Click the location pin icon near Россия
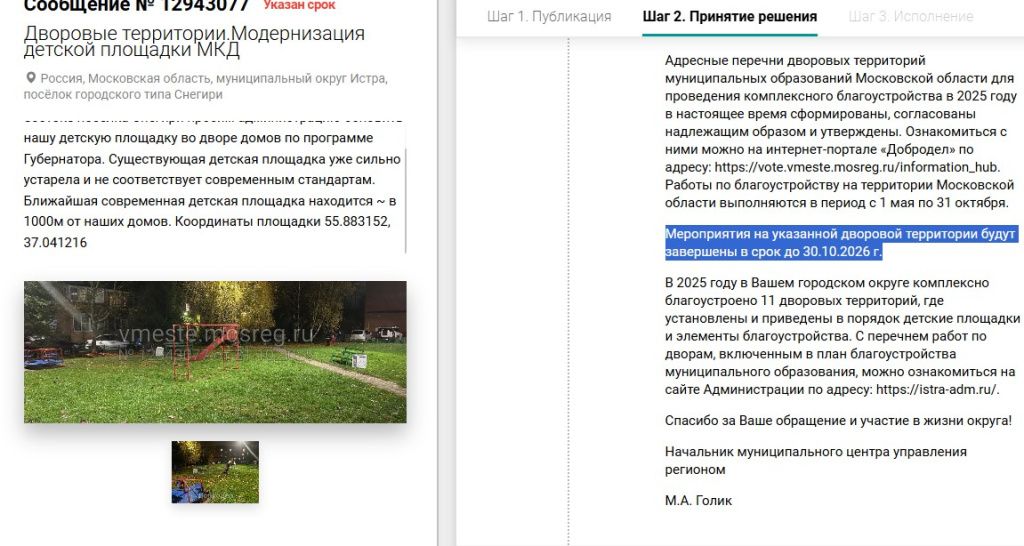The height and width of the screenshot is (546, 1024). click(x=30, y=78)
